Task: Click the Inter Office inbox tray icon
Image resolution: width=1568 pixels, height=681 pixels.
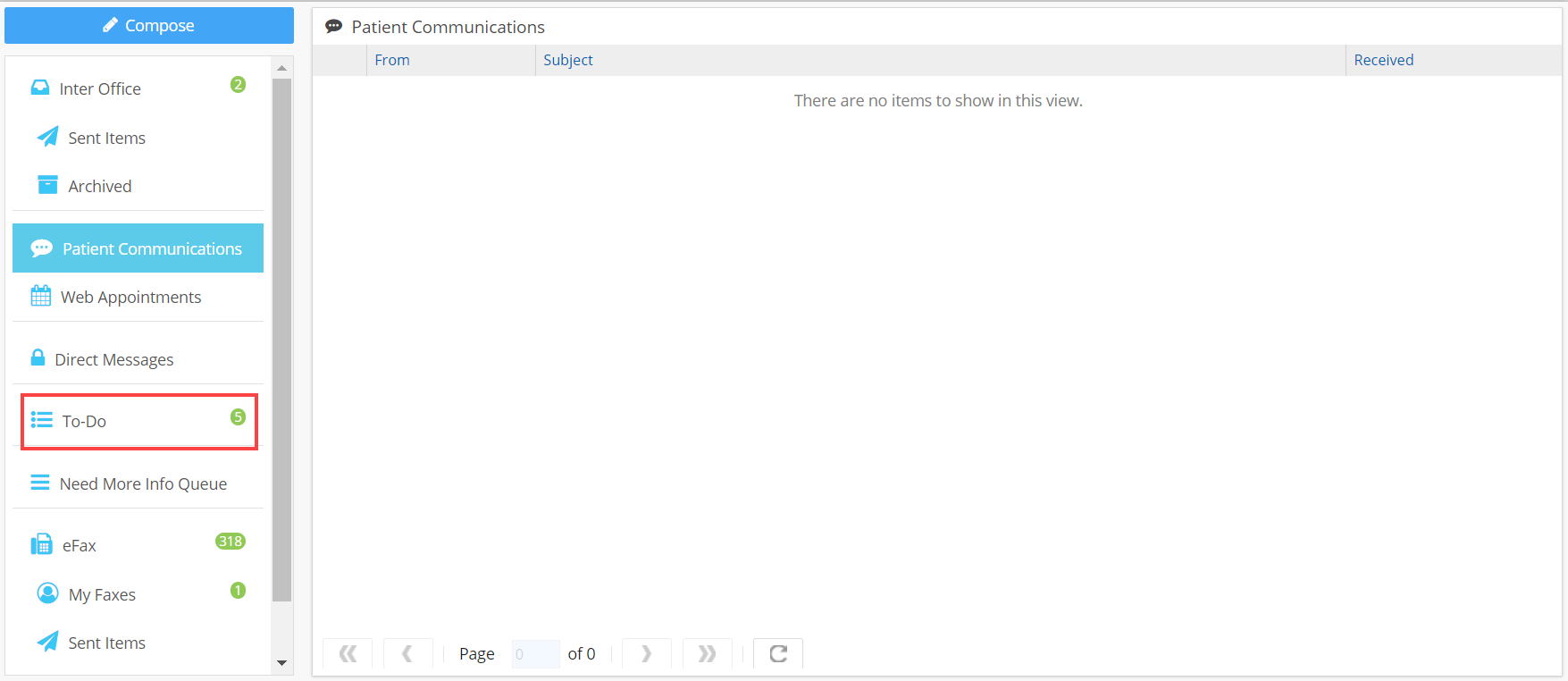Action: point(40,88)
